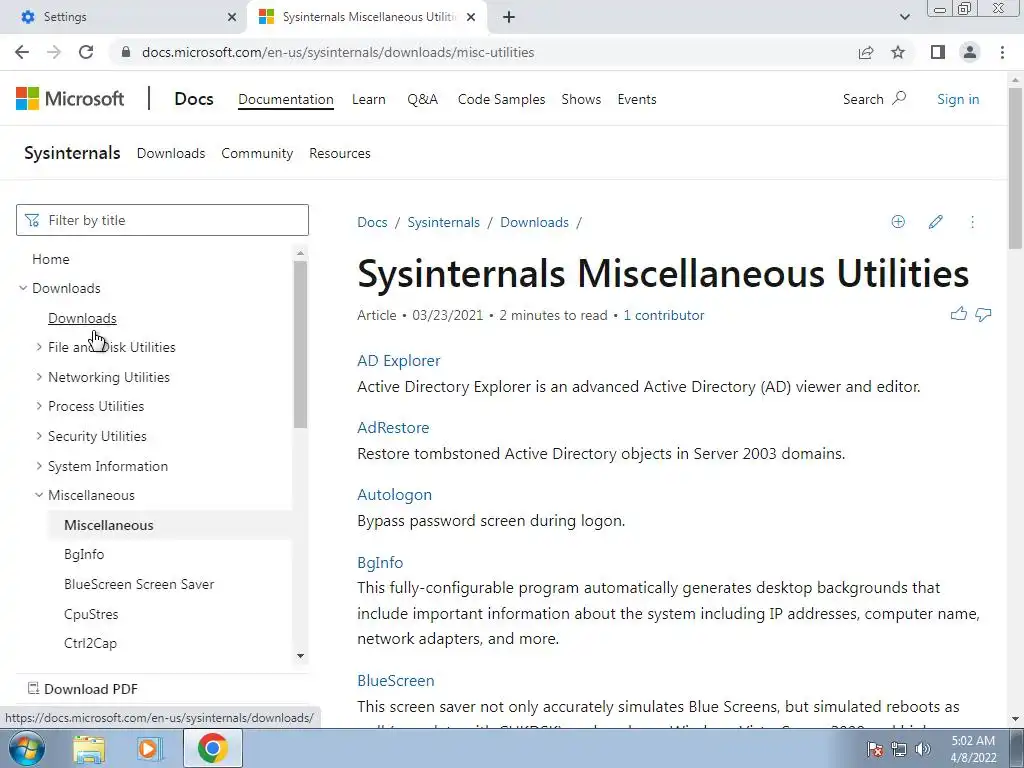This screenshot has height=768, width=1024.
Task: Switch to the Settings browser tab
Action: coord(124,17)
